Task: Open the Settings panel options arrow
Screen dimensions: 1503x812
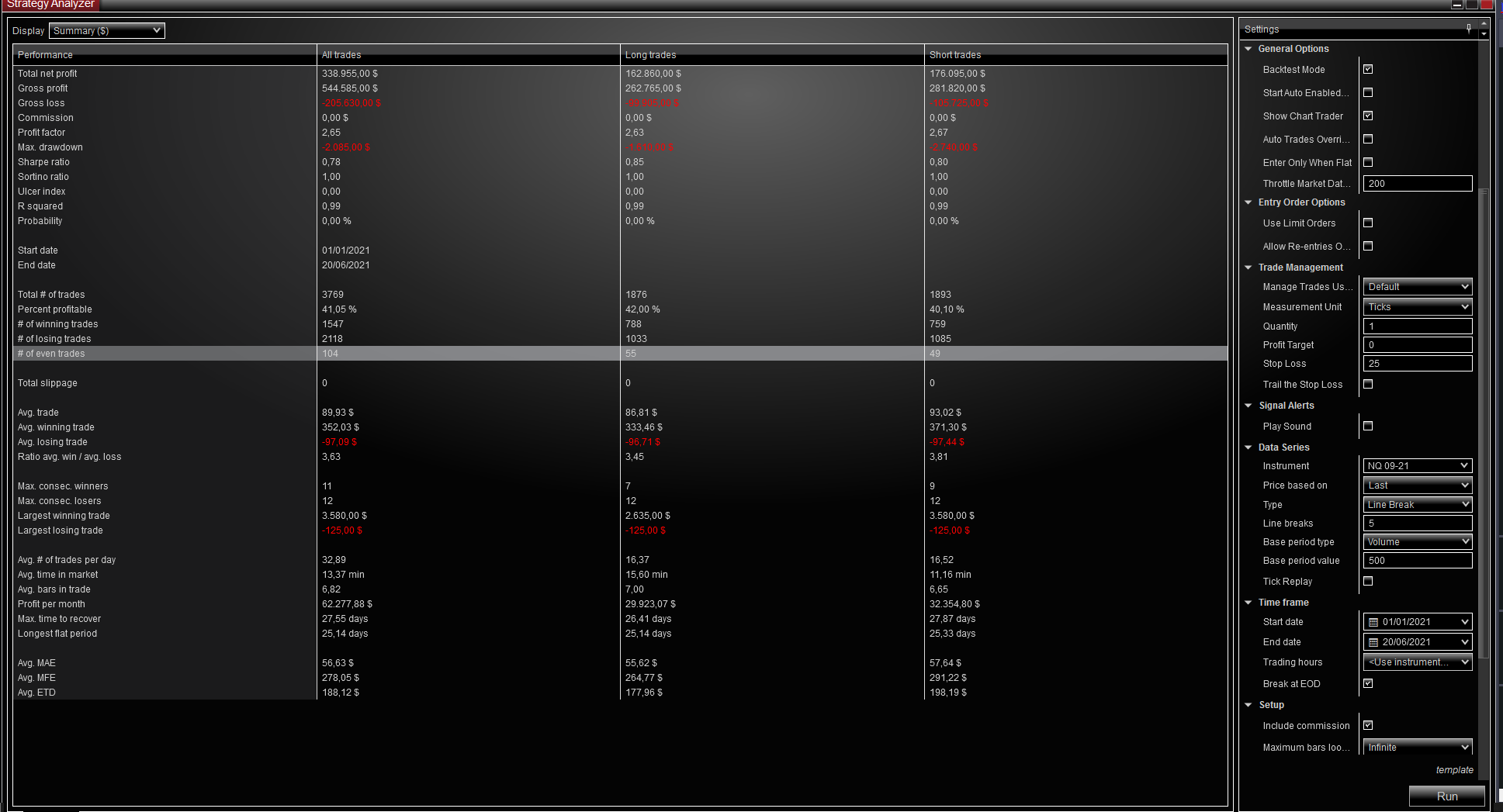Action: [x=1484, y=33]
